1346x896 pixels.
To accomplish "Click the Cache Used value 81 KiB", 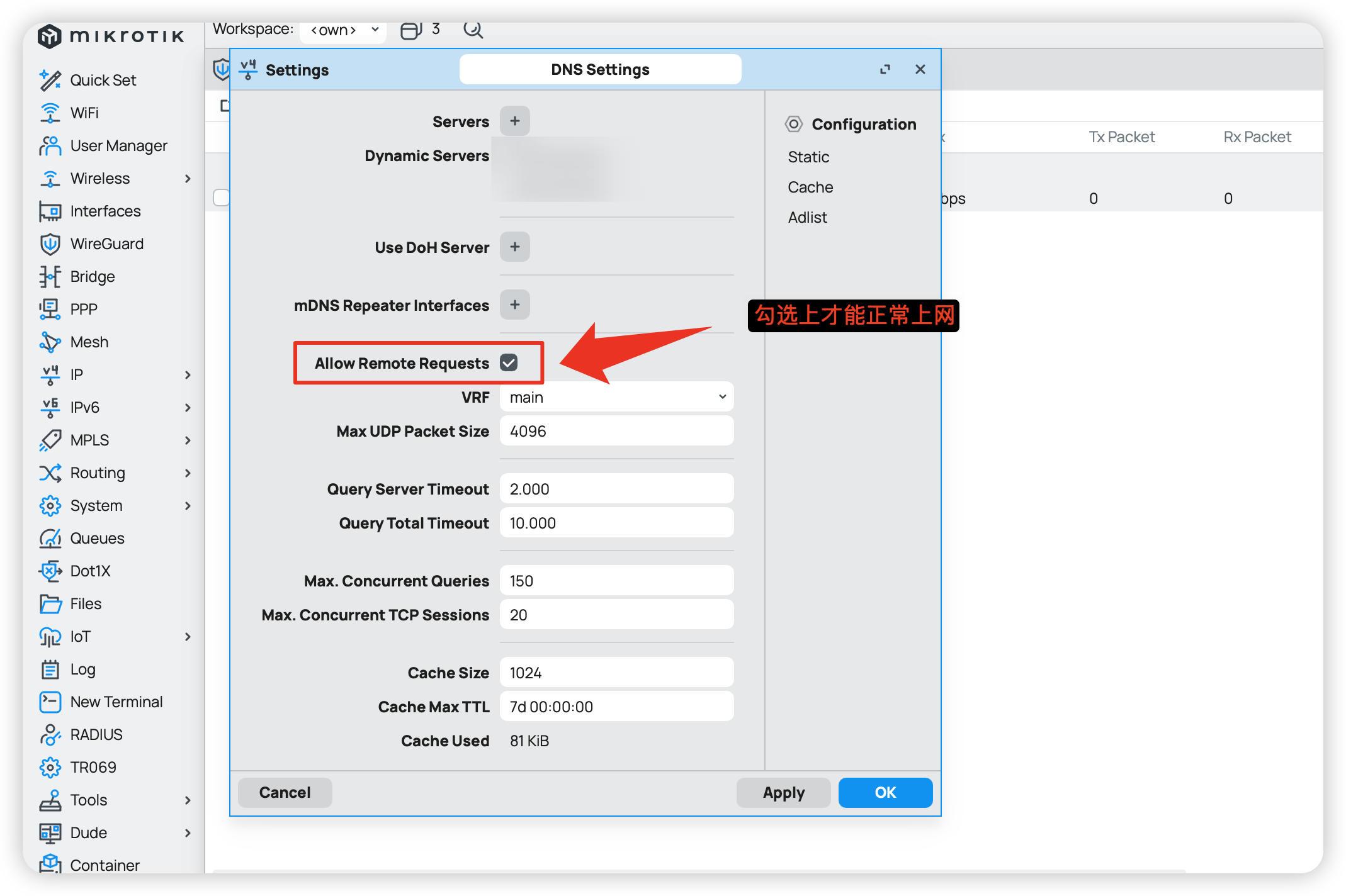I will [529, 741].
